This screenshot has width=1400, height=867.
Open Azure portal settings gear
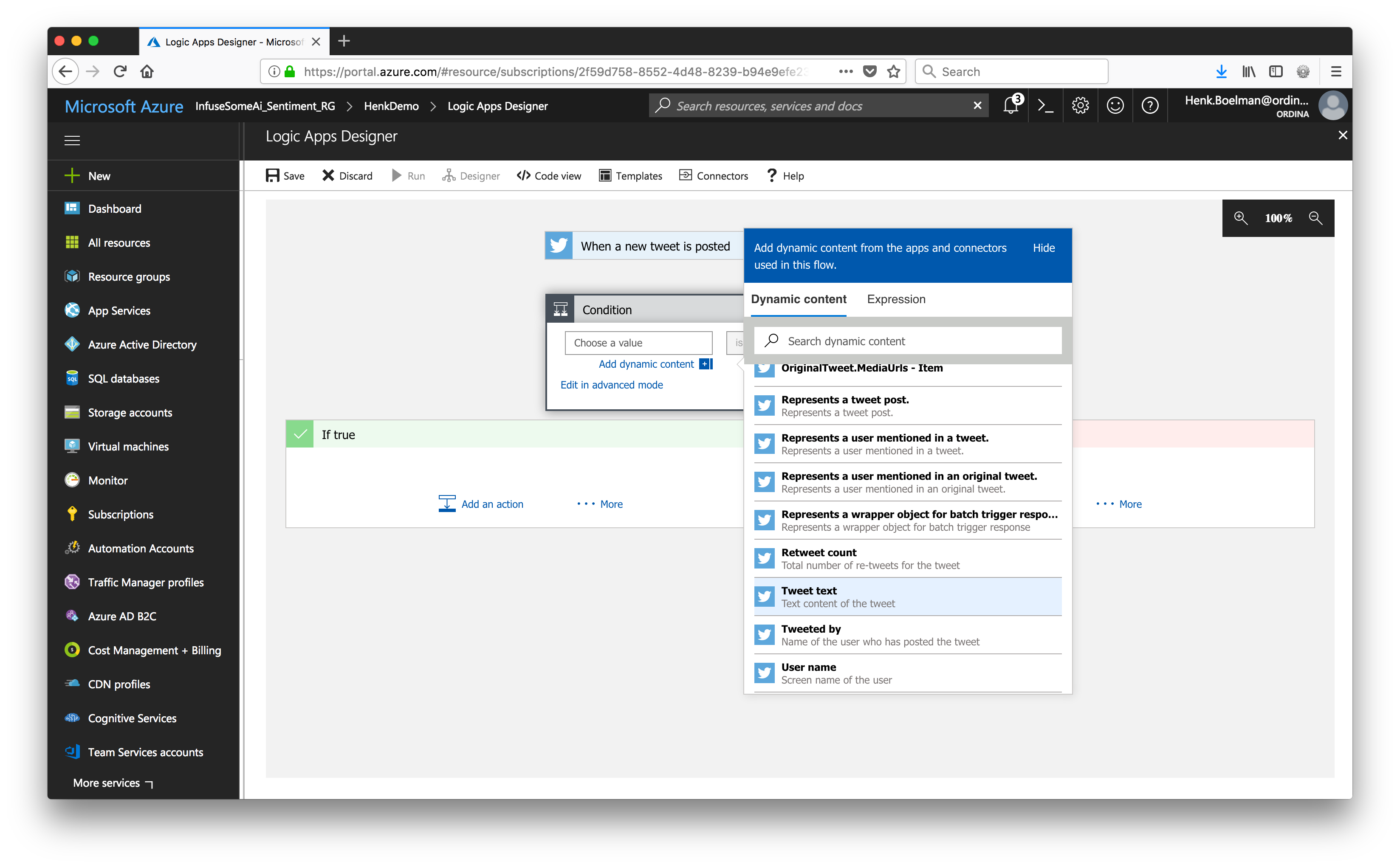pyautogui.click(x=1080, y=105)
